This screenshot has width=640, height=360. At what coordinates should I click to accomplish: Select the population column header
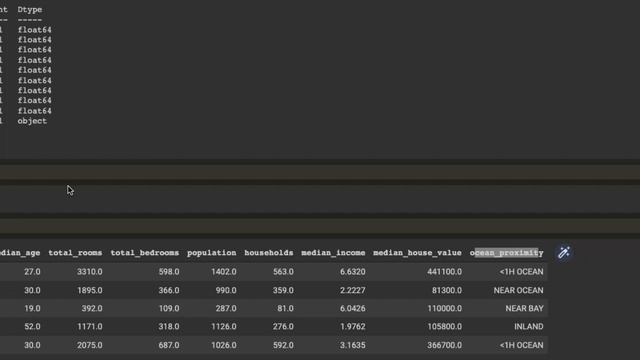coord(211,253)
